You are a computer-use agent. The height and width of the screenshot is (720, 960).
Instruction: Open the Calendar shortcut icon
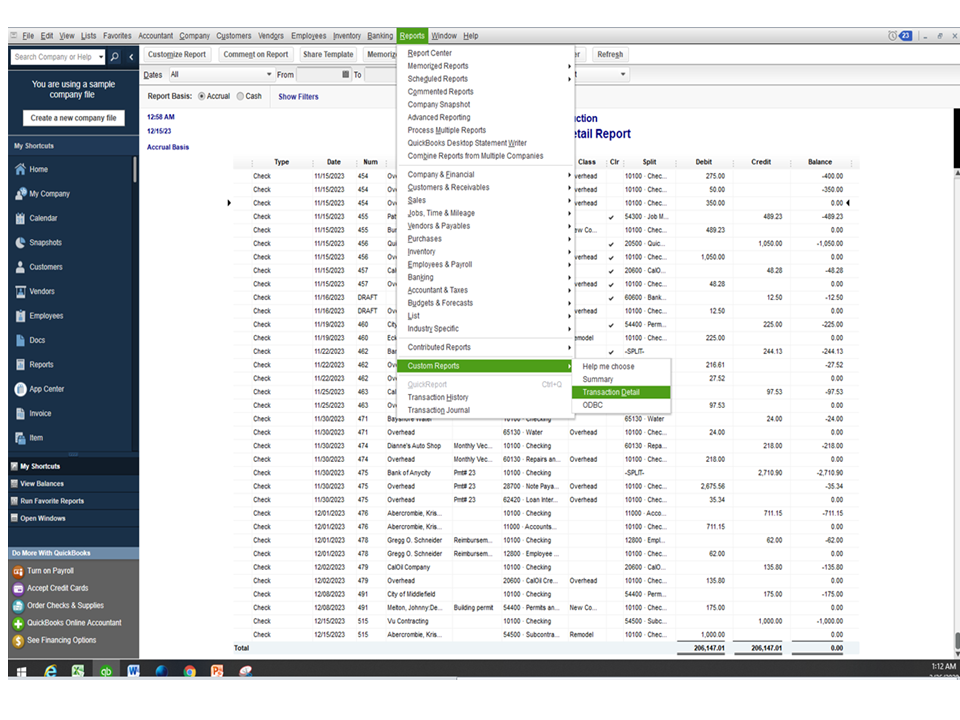pos(20,218)
